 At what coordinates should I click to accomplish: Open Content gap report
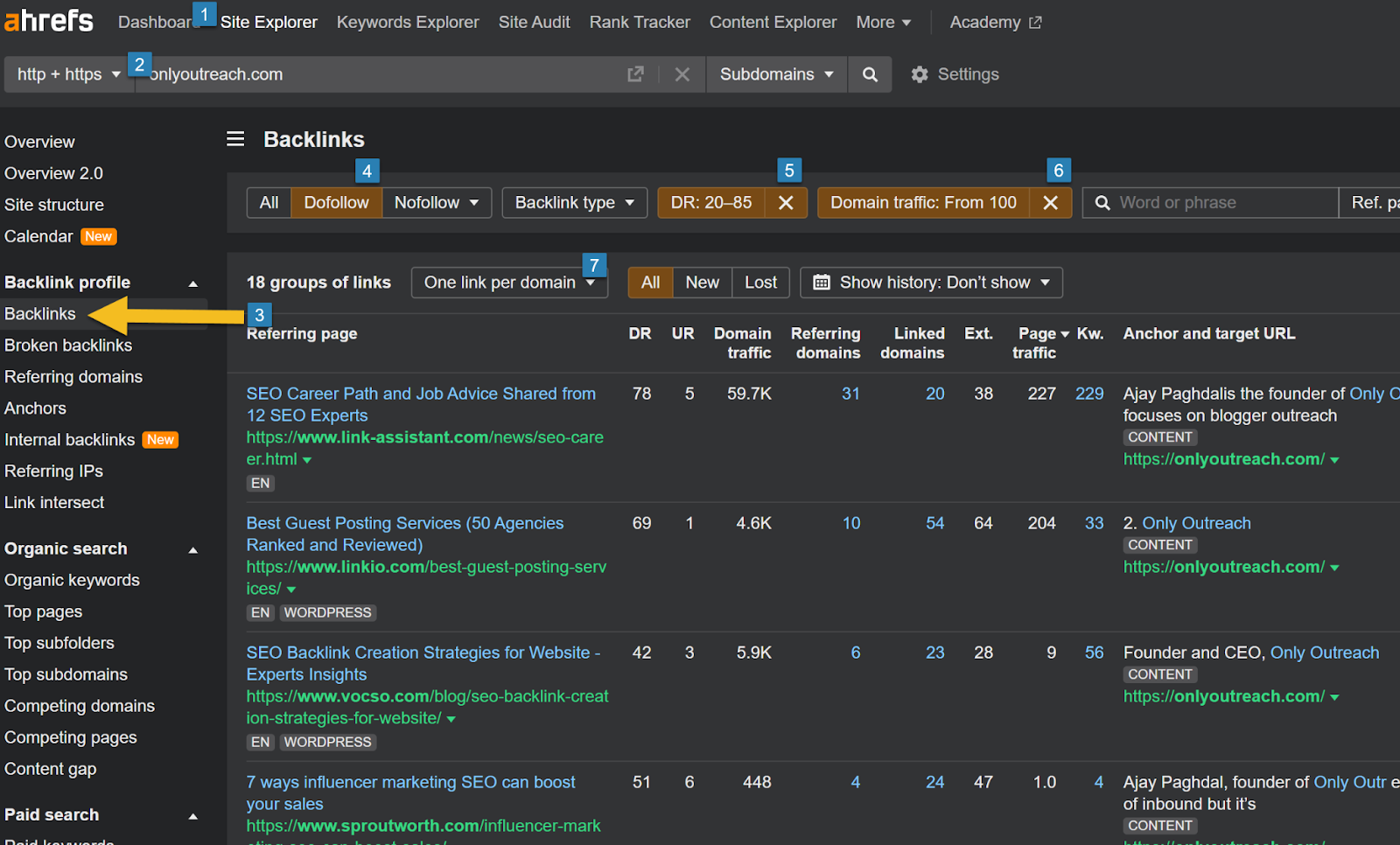point(51,770)
